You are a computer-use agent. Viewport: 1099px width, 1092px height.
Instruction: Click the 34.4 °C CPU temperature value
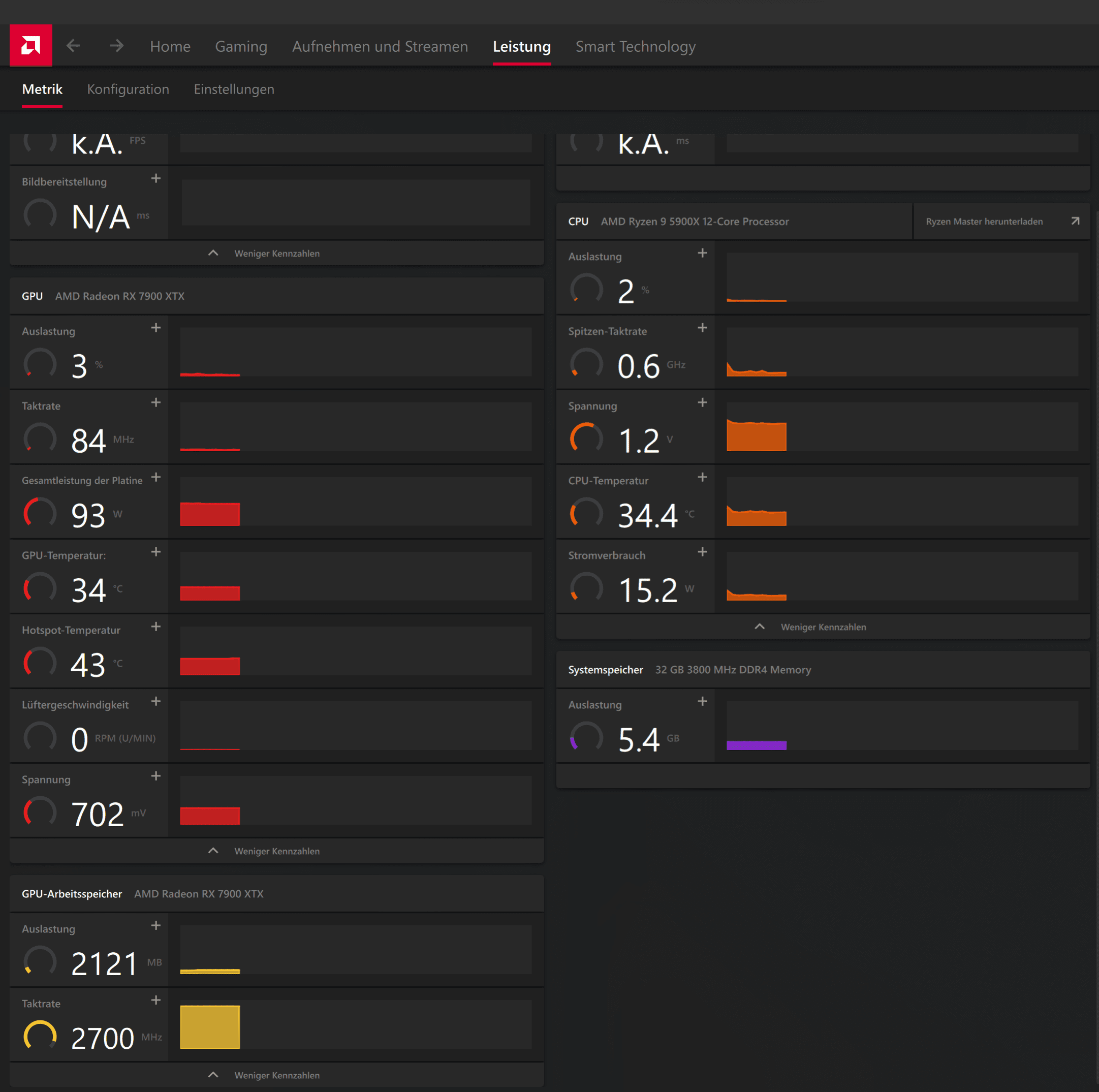pos(648,516)
